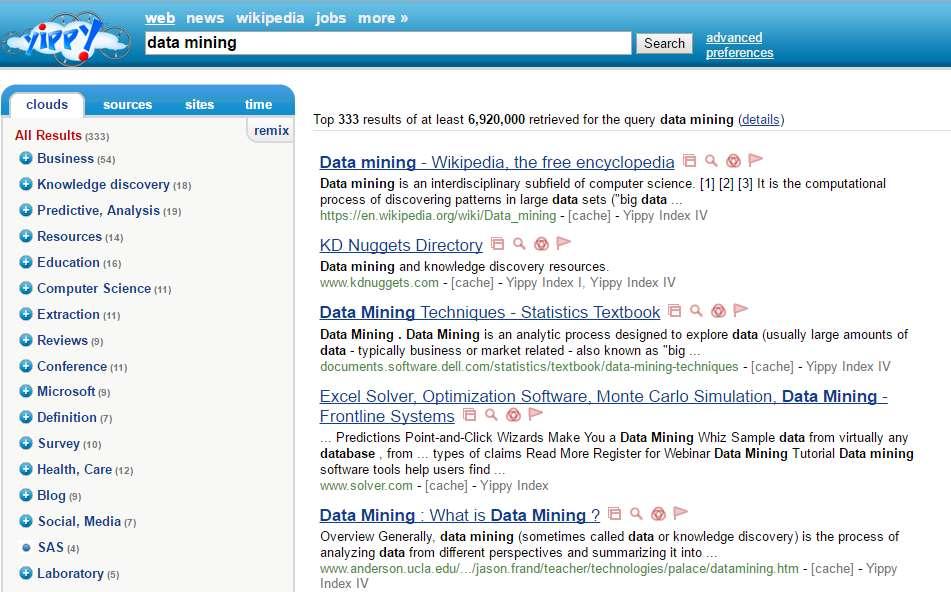Open the KD Nuggets Directory result title

[401, 245]
